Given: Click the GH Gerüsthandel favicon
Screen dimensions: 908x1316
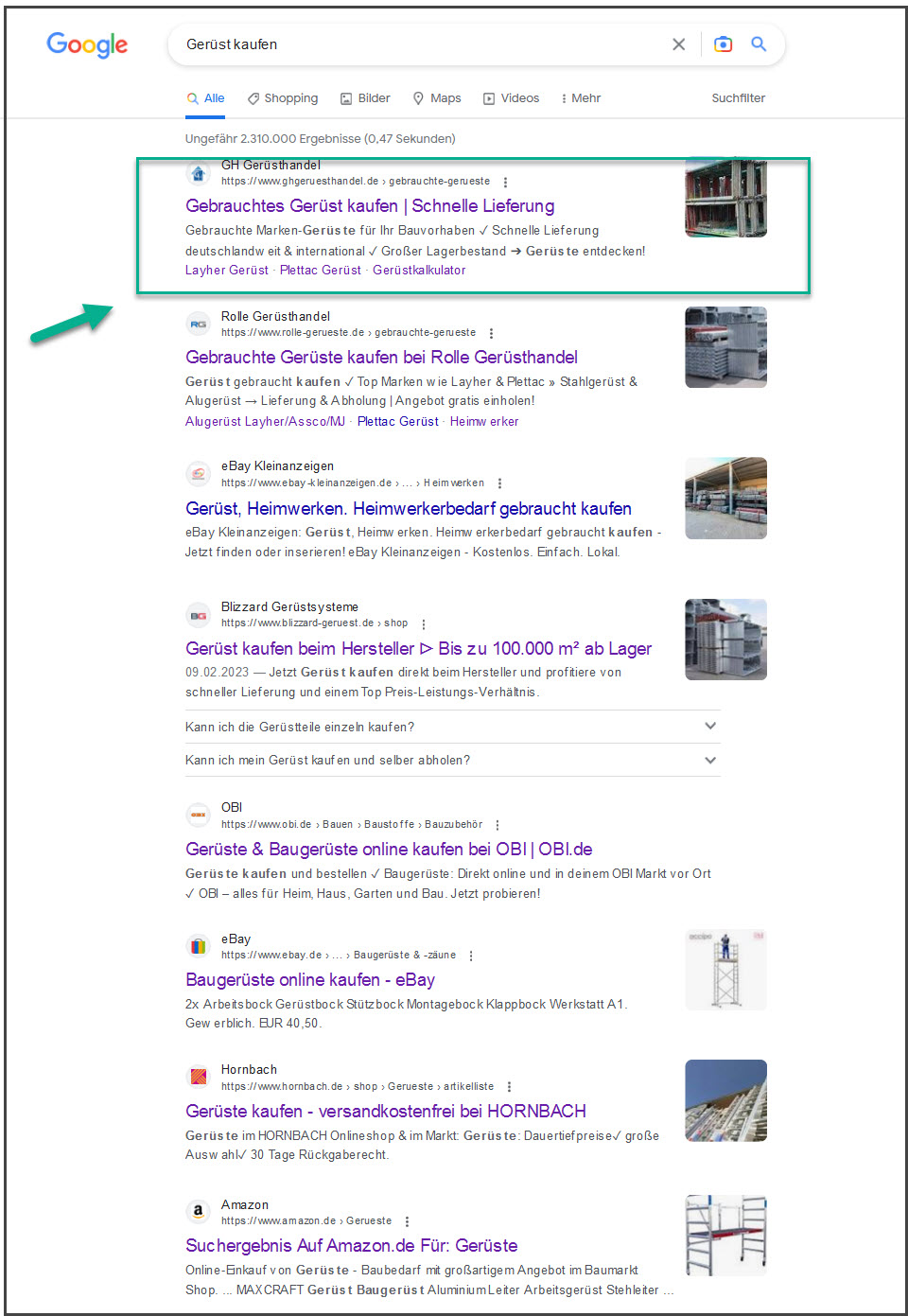Looking at the screenshot, I should pyautogui.click(x=198, y=173).
